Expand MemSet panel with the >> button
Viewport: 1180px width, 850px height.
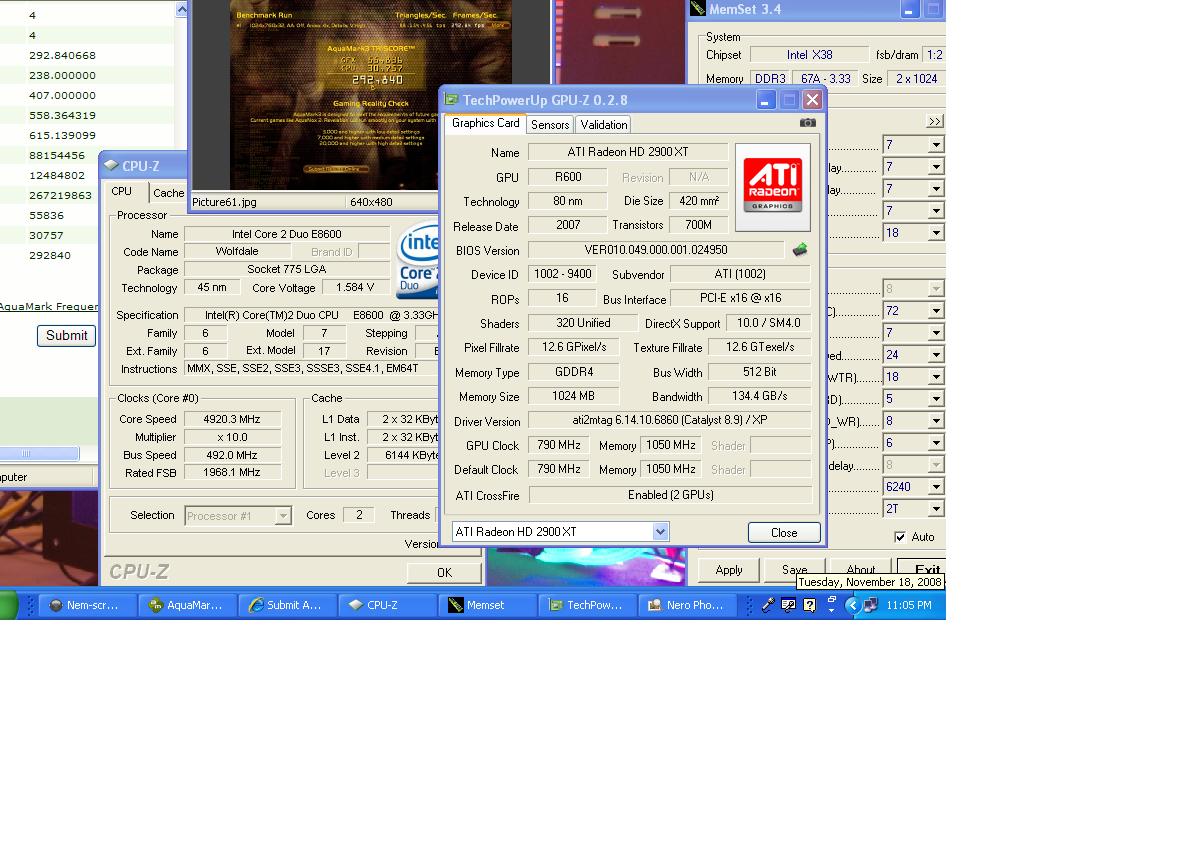935,121
